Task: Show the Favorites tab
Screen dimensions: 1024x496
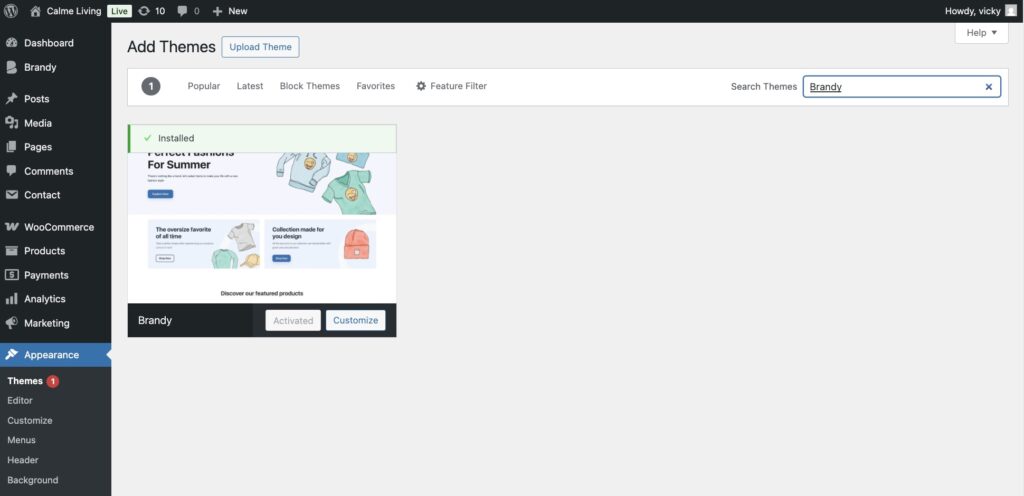Action: [x=376, y=86]
